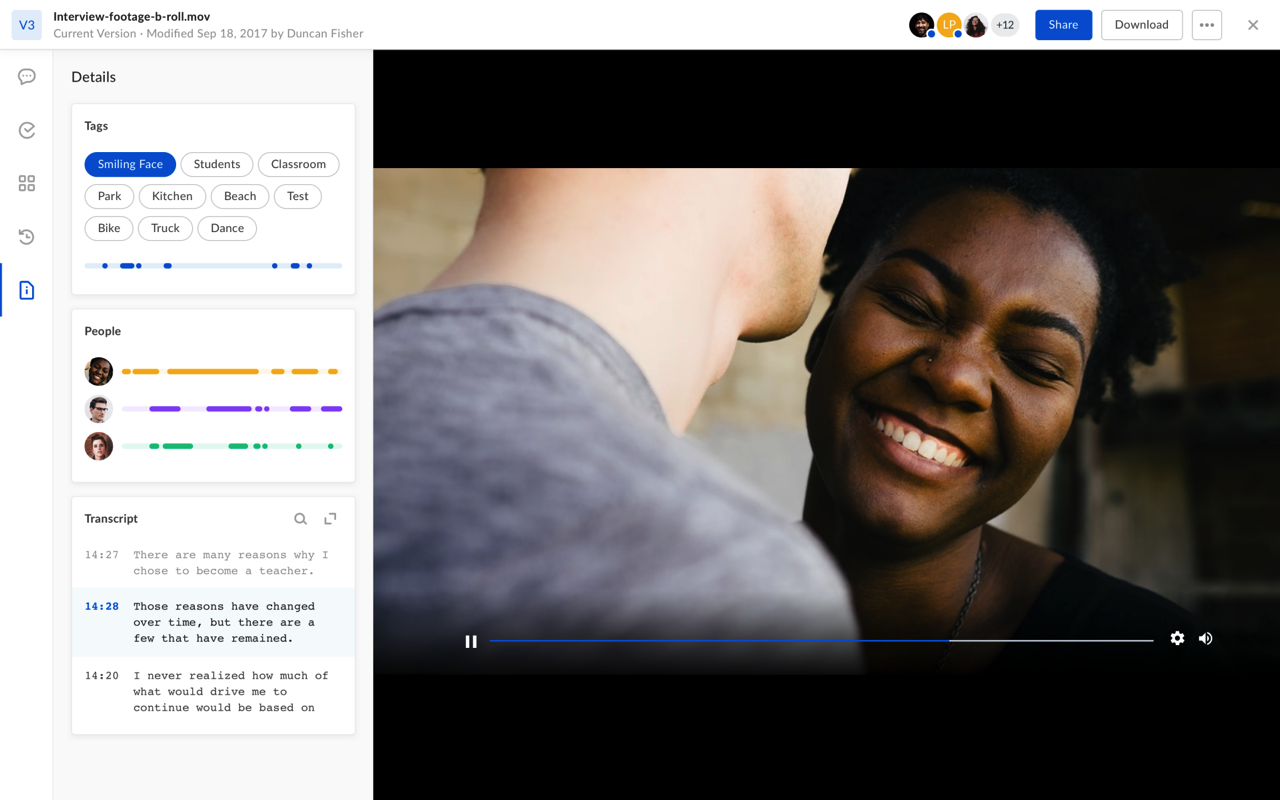Open the apps grid sidebar icon
This screenshot has height=800, width=1280.
coord(27,183)
